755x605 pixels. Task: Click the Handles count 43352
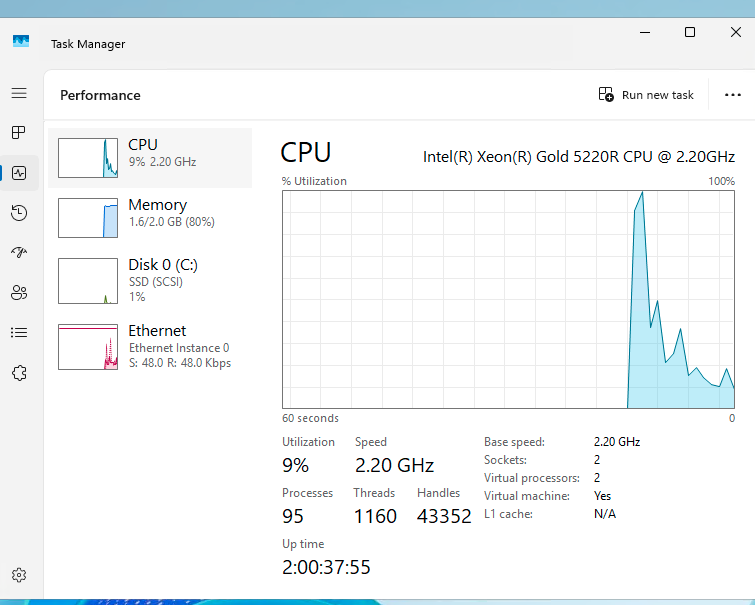coord(444,516)
